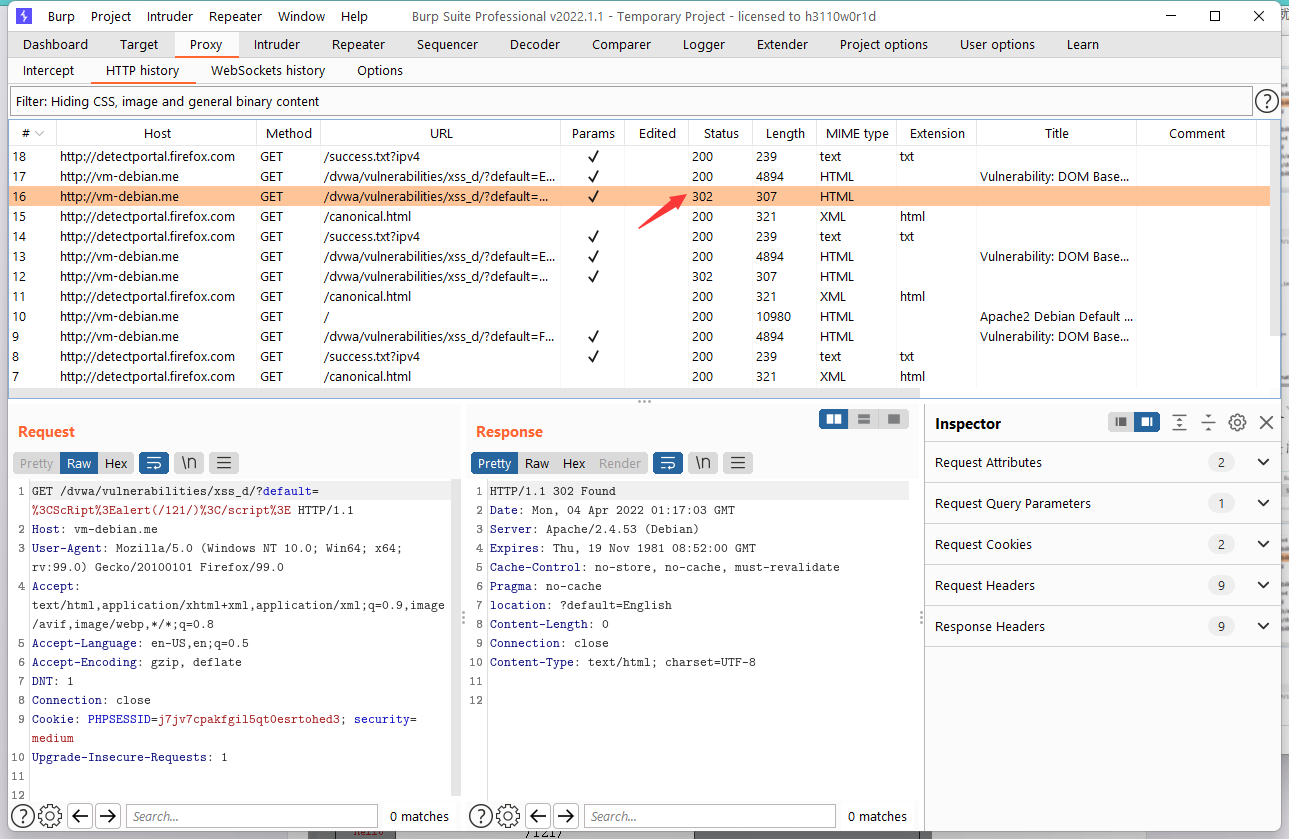Switch Response view to Hex
Viewport: 1289px width, 839px height.
[574, 463]
